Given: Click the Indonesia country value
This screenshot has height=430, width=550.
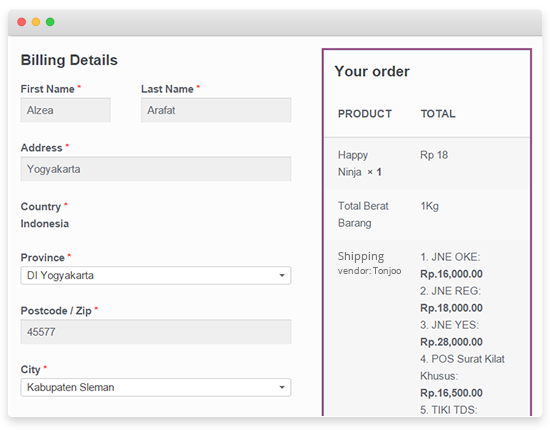Looking at the screenshot, I should coord(45,224).
